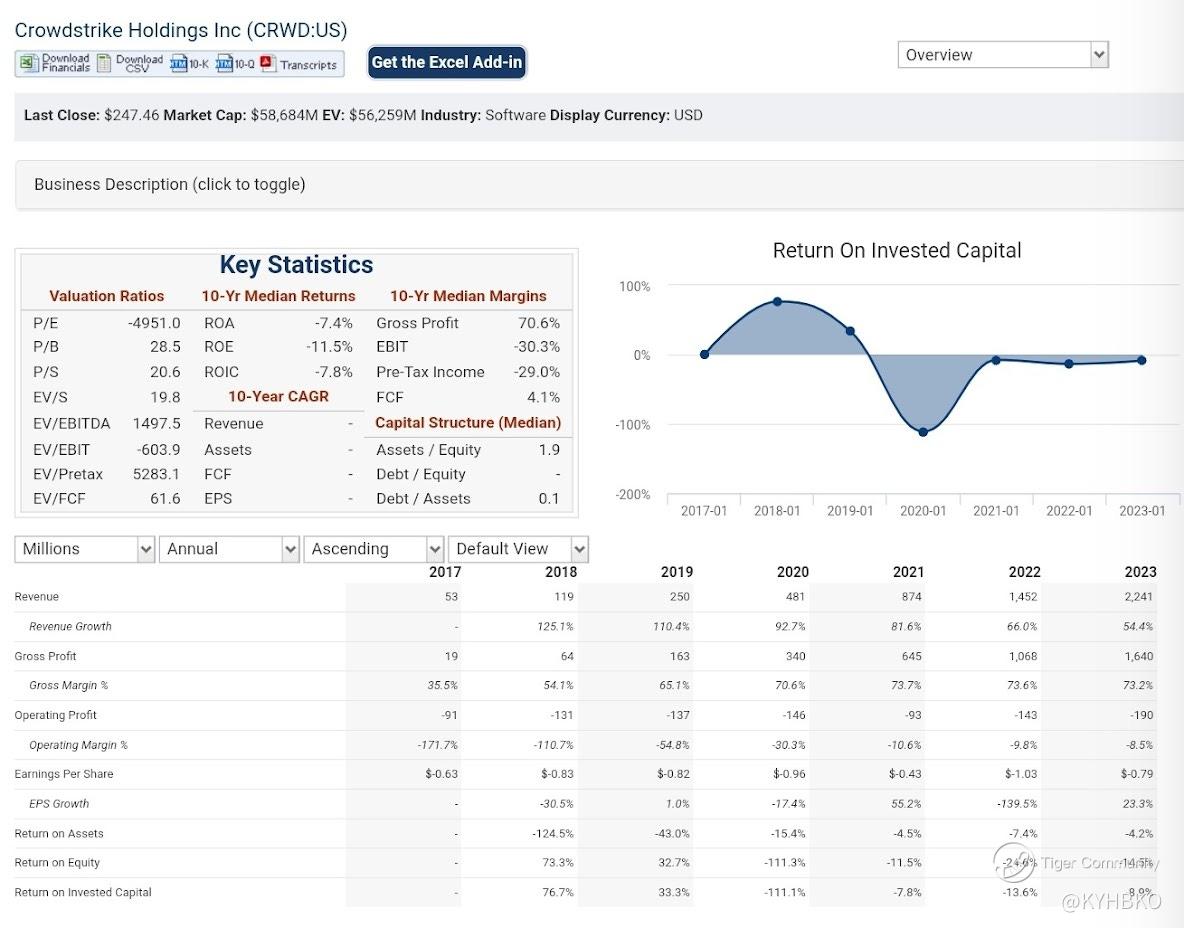
Task: Click the Revenue row label
Action: tap(37, 597)
